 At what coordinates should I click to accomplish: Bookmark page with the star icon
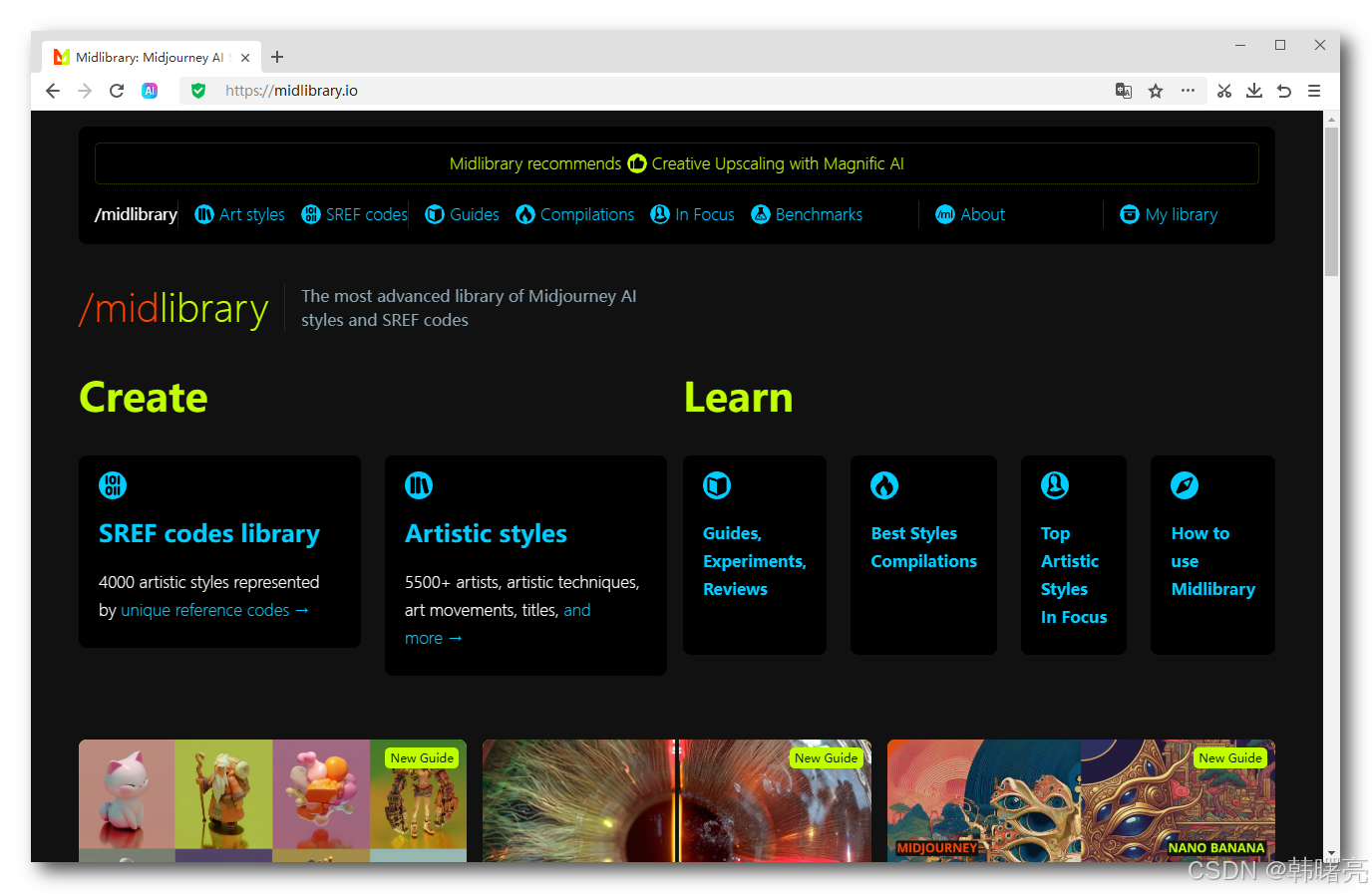click(1156, 91)
